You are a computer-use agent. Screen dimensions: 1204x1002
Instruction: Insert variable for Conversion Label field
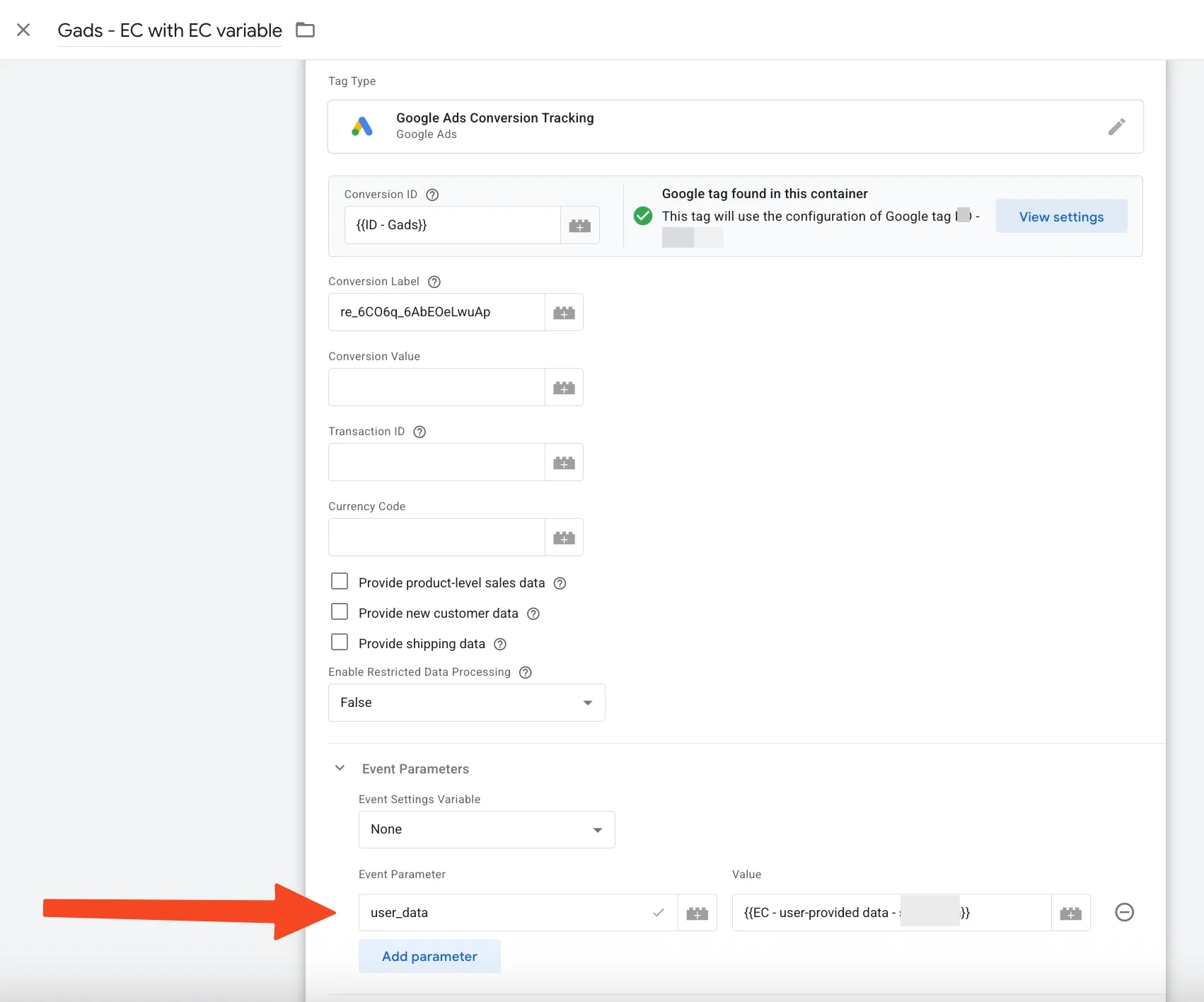(564, 312)
